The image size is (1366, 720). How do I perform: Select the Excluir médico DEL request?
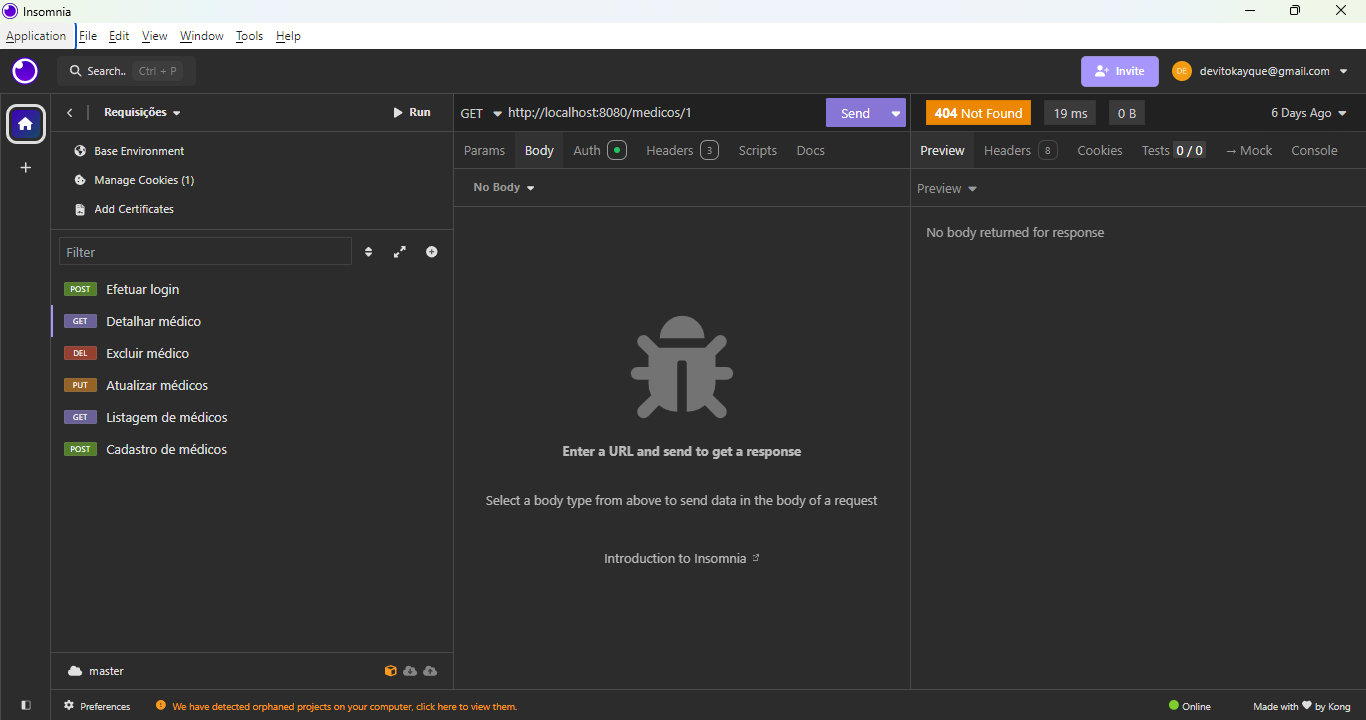click(252, 353)
